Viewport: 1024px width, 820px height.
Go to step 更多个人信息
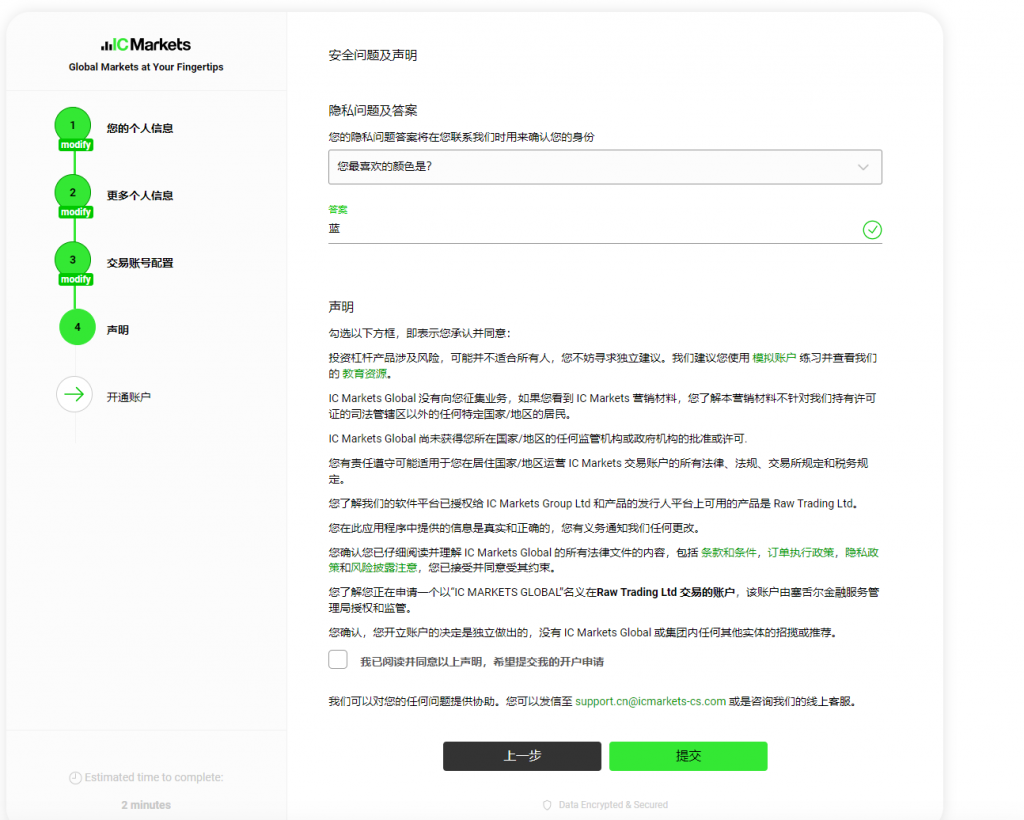(x=140, y=195)
